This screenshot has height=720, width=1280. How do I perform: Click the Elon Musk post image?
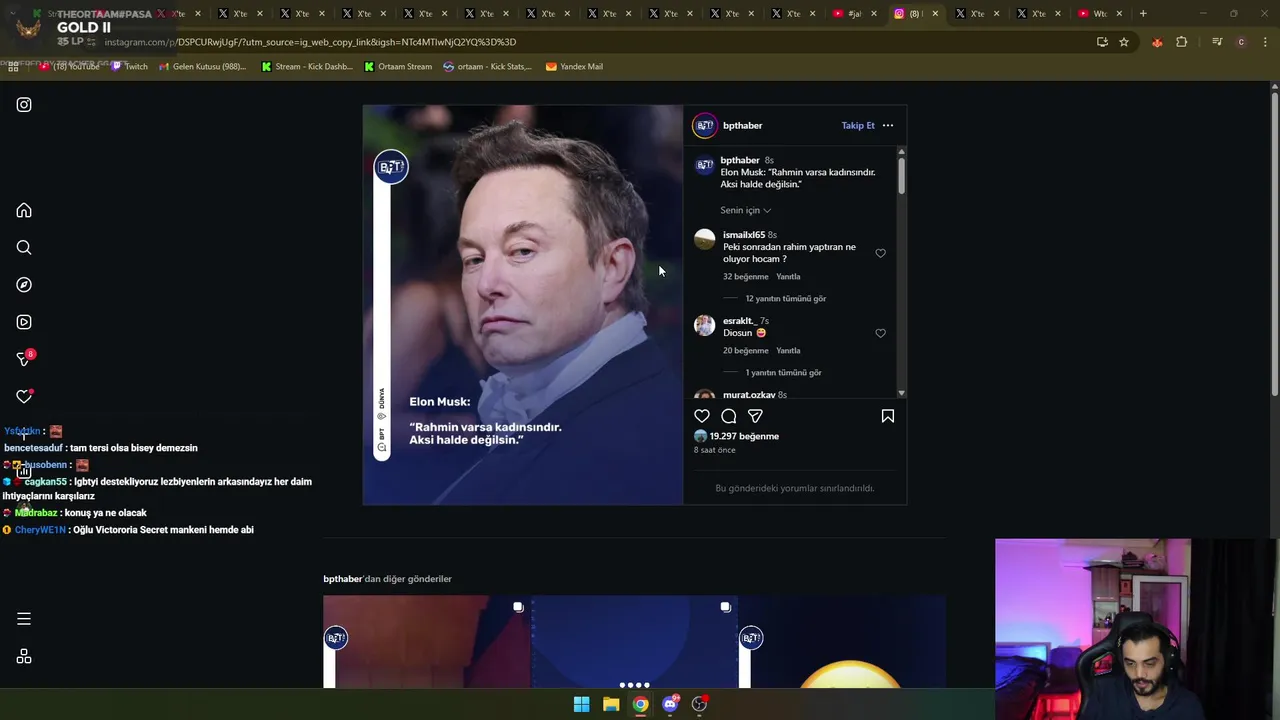(523, 305)
